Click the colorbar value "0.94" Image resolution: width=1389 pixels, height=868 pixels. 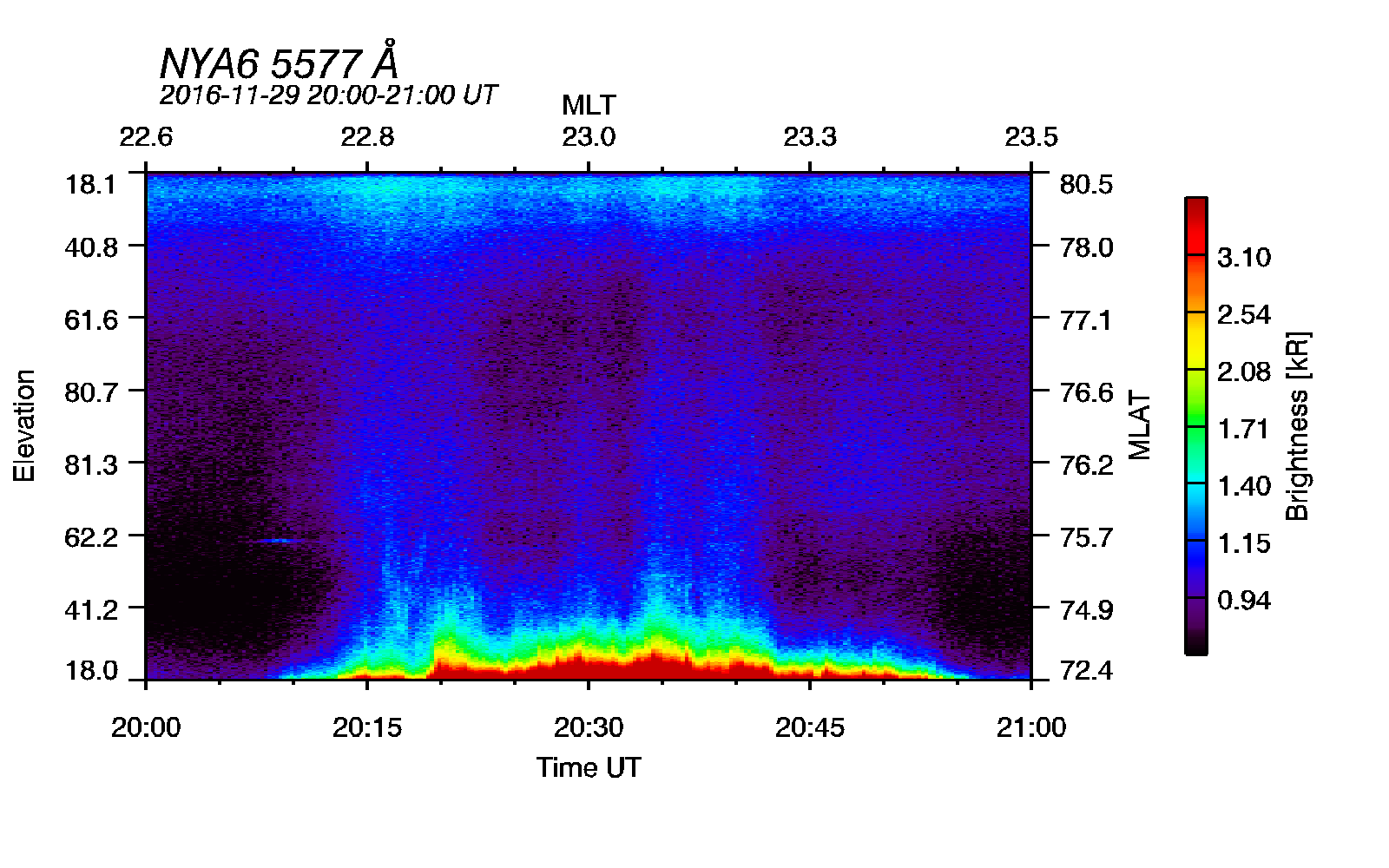coord(1244,601)
